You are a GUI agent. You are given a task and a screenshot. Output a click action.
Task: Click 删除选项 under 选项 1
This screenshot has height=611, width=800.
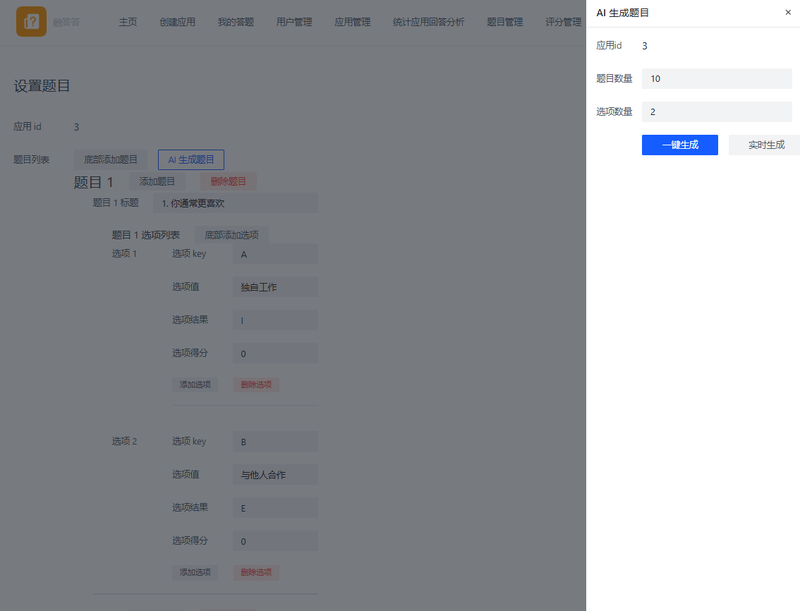(256, 385)
